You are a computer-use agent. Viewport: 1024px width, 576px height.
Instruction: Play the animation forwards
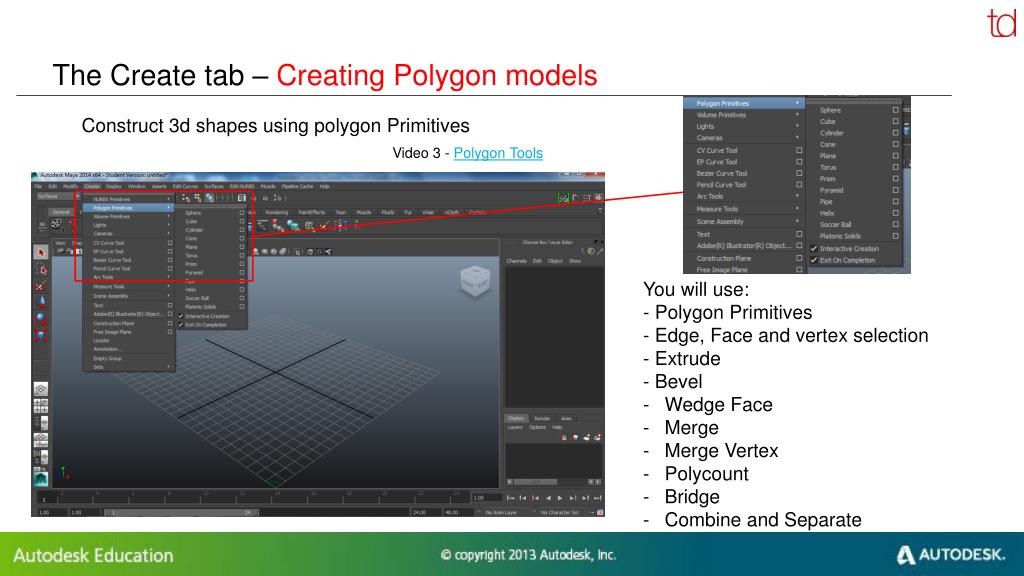[560, 498]
